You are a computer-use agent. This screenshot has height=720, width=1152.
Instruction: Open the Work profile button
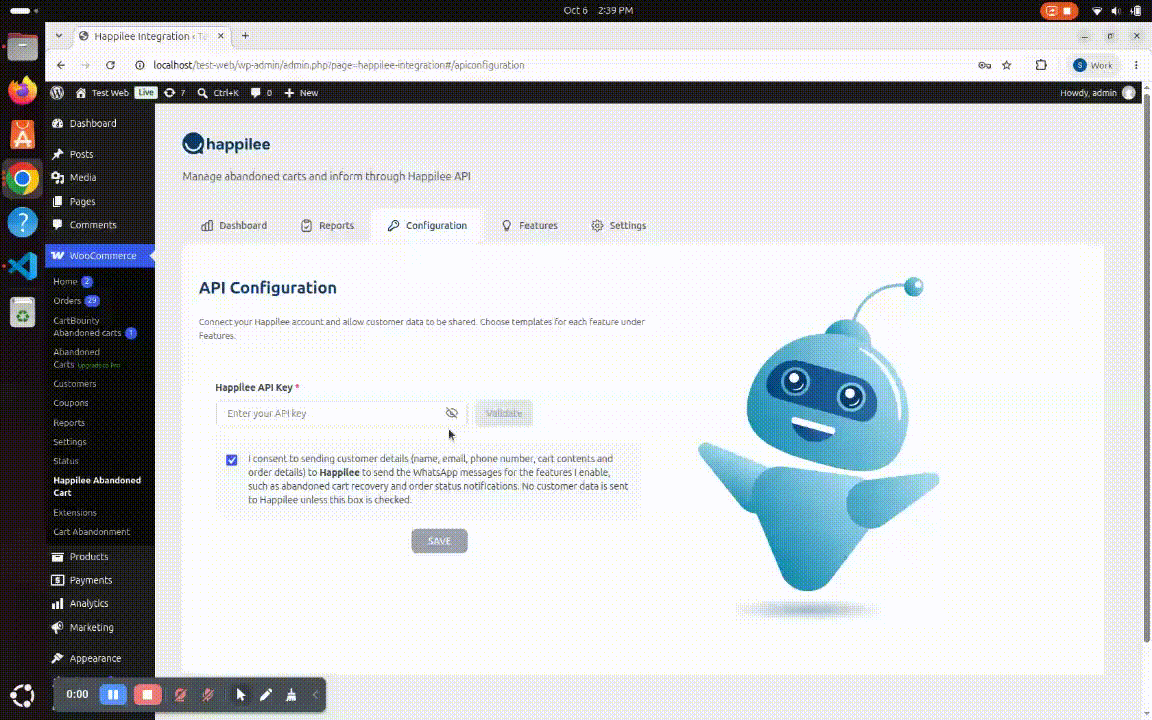tap(1093, 65)
